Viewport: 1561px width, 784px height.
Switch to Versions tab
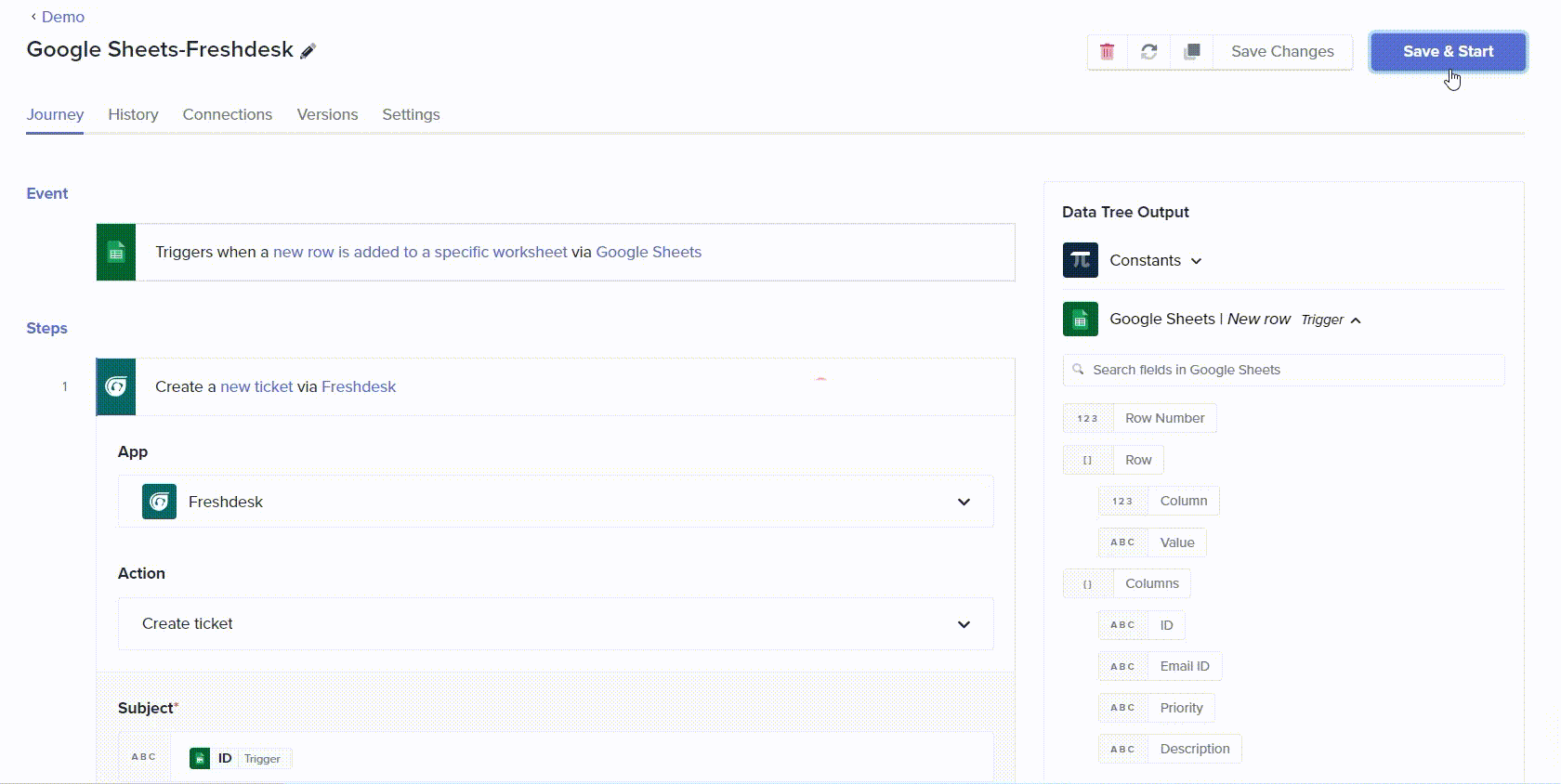point(327,114)
